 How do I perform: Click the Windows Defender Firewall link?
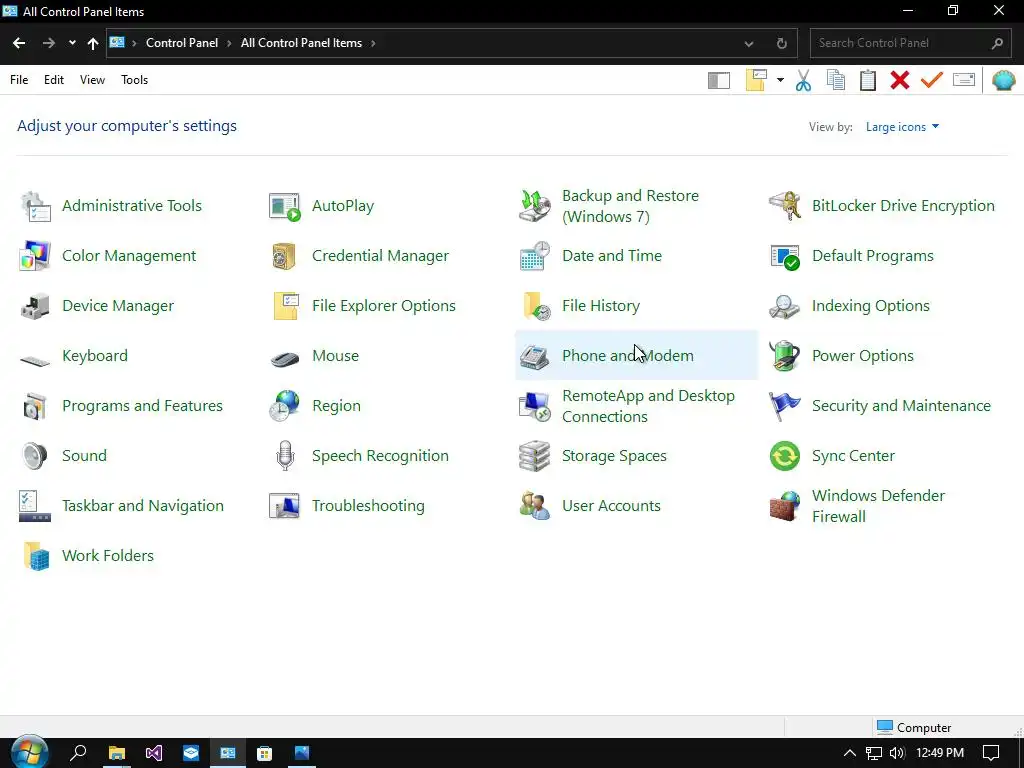point(878,506)
